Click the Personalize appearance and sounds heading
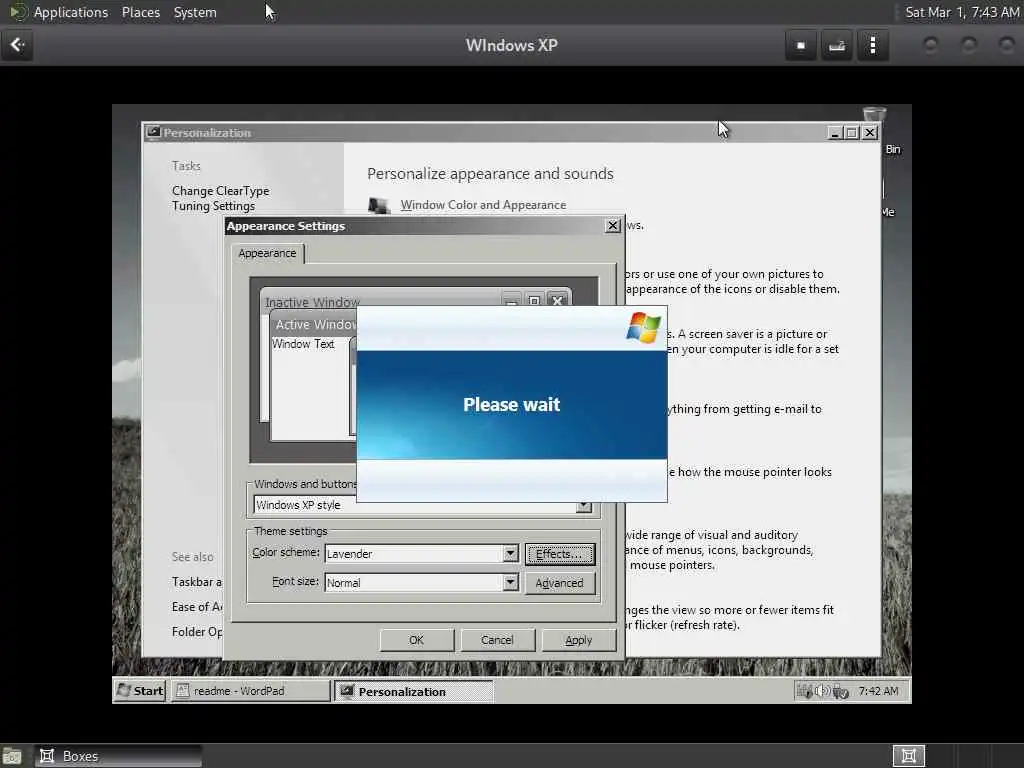The height and width of the screenshot is (768, 1024). pos(490,174)
